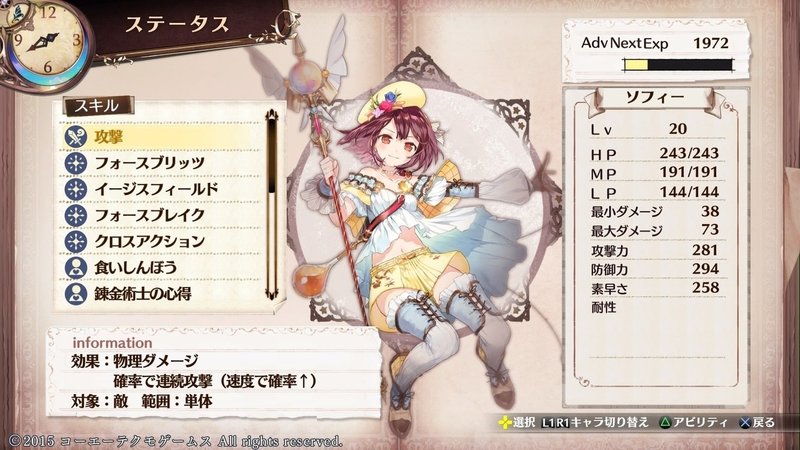The width and height of the screenshot is (800, 450).
Task: Click the passive icon beside 錬金術士の心得
Action: click(76, 293)
